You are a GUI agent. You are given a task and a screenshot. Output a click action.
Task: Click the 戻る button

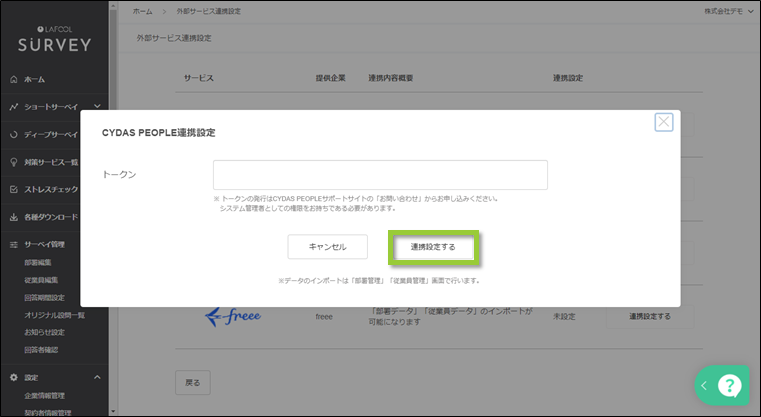[193, 382]
